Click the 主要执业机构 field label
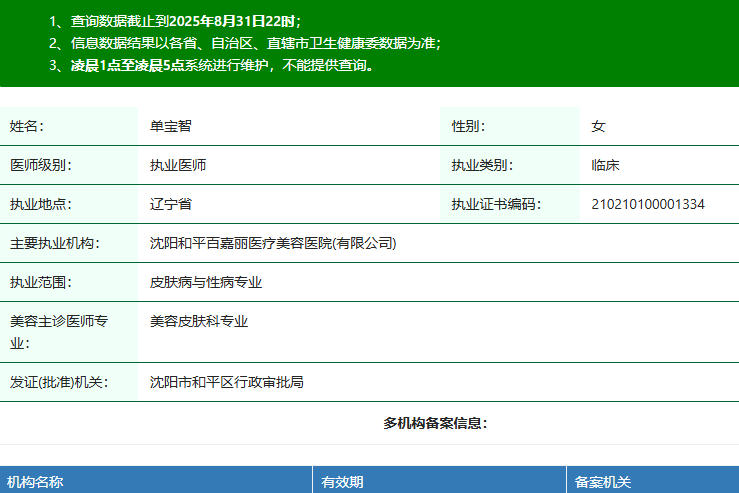 tap(55, 243)
